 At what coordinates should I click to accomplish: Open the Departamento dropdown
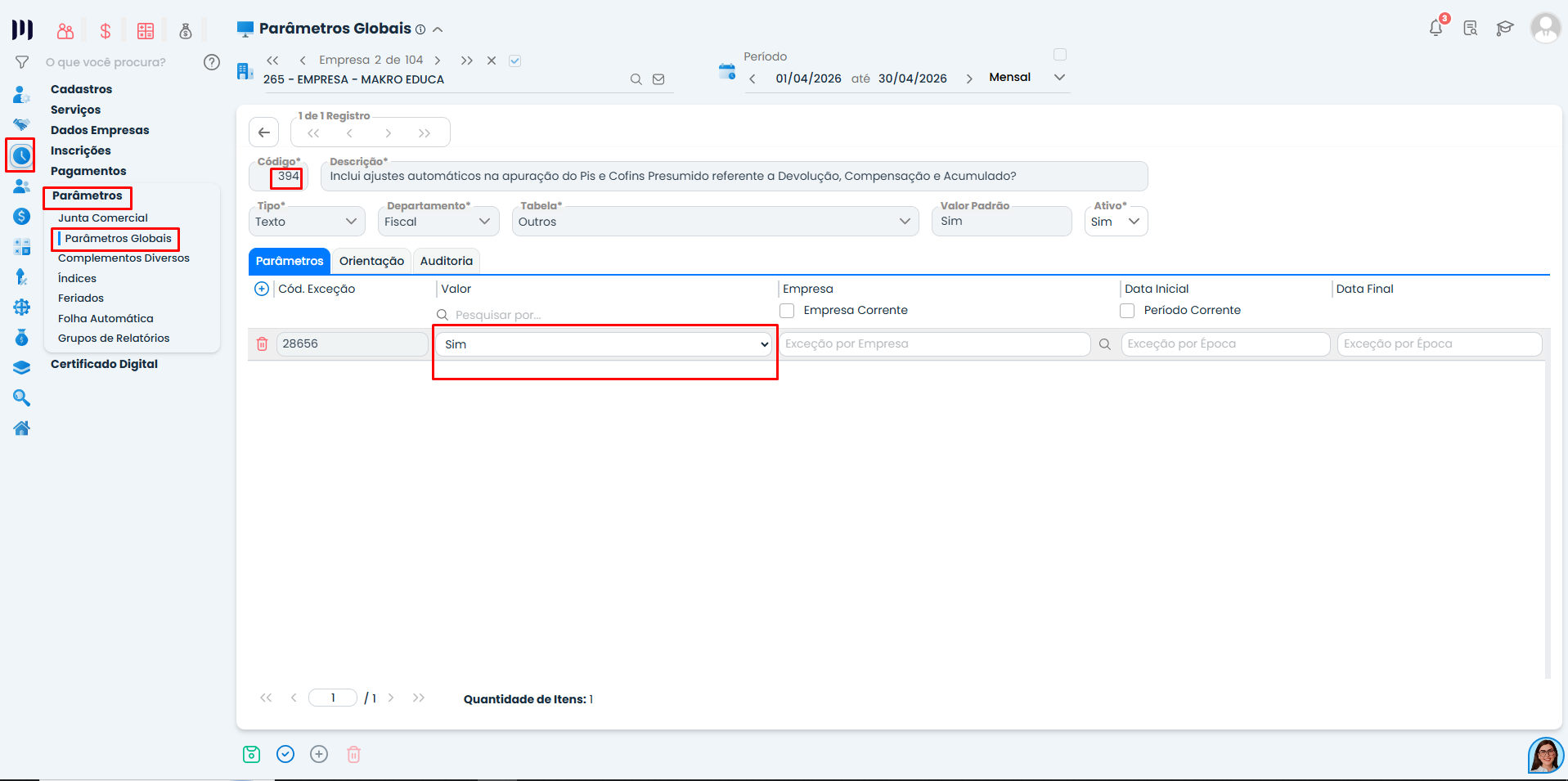[x=438, y=222]
